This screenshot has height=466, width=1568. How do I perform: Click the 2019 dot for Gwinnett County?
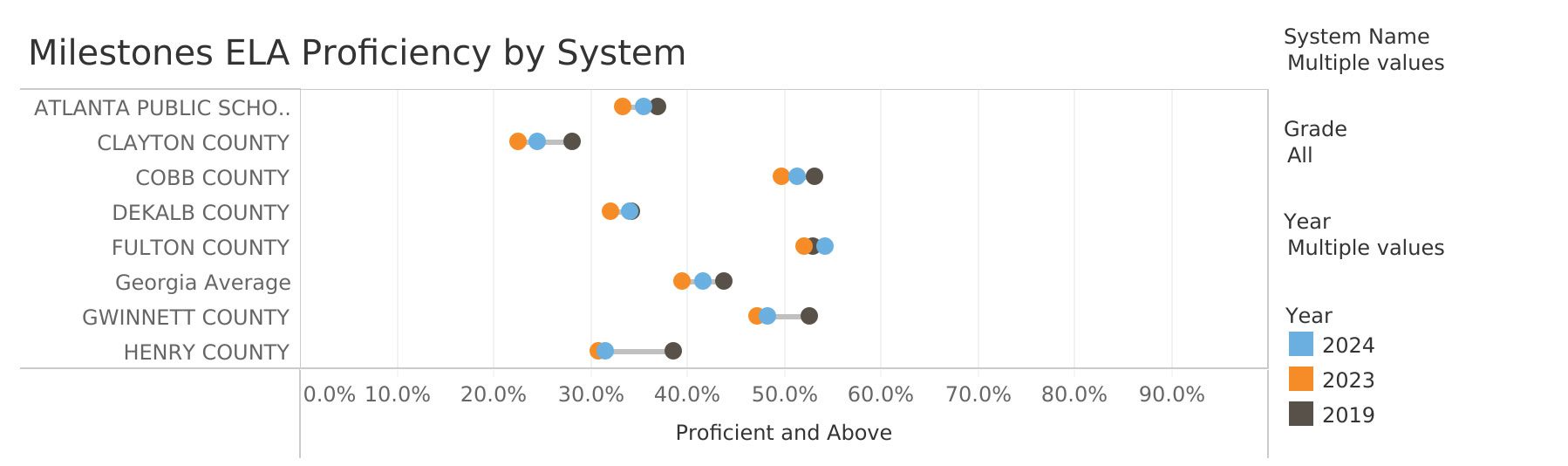(809, 316)
